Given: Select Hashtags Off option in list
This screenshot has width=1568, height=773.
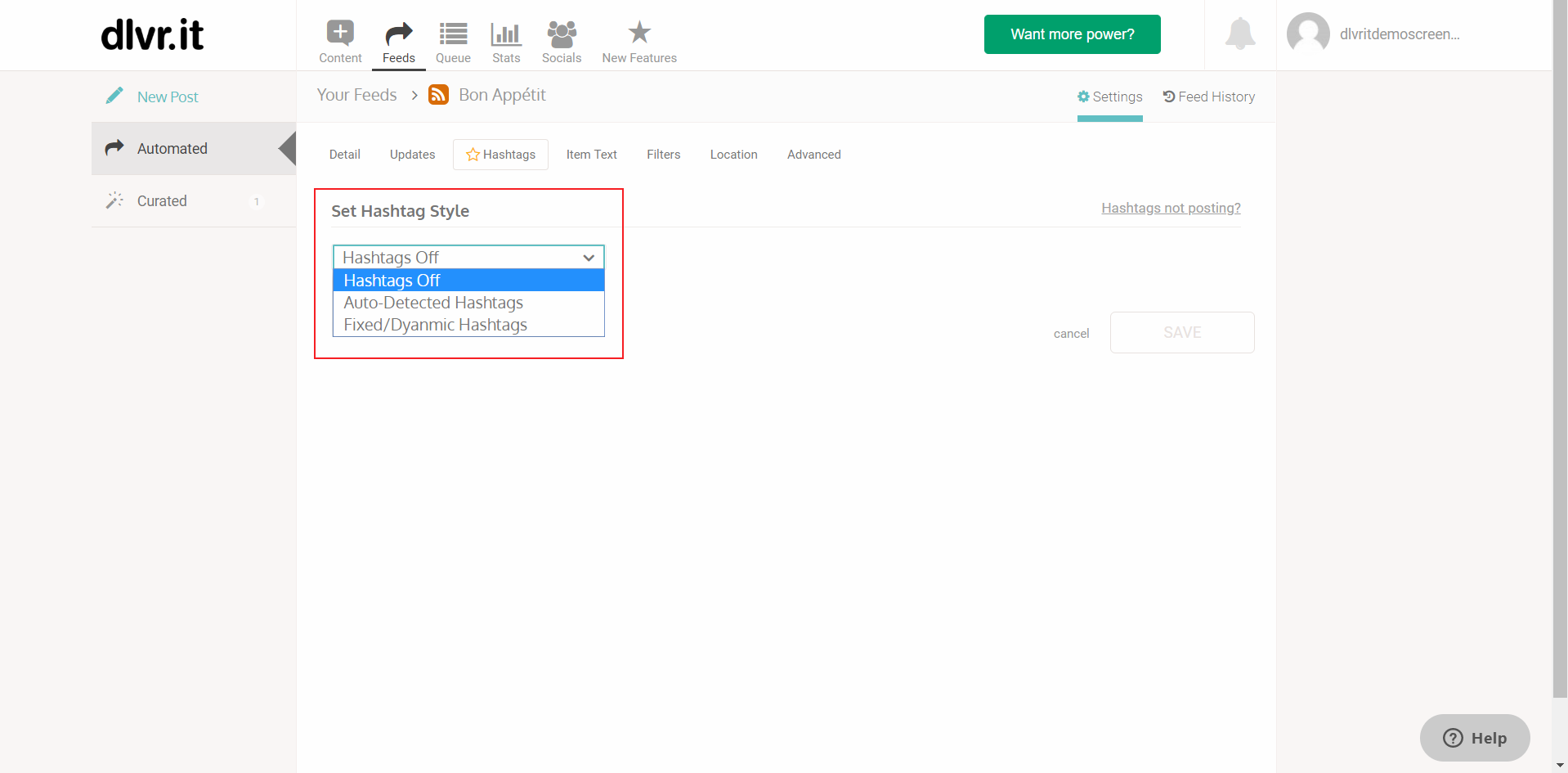Looking at the screenshot, I should pos(468,281).
